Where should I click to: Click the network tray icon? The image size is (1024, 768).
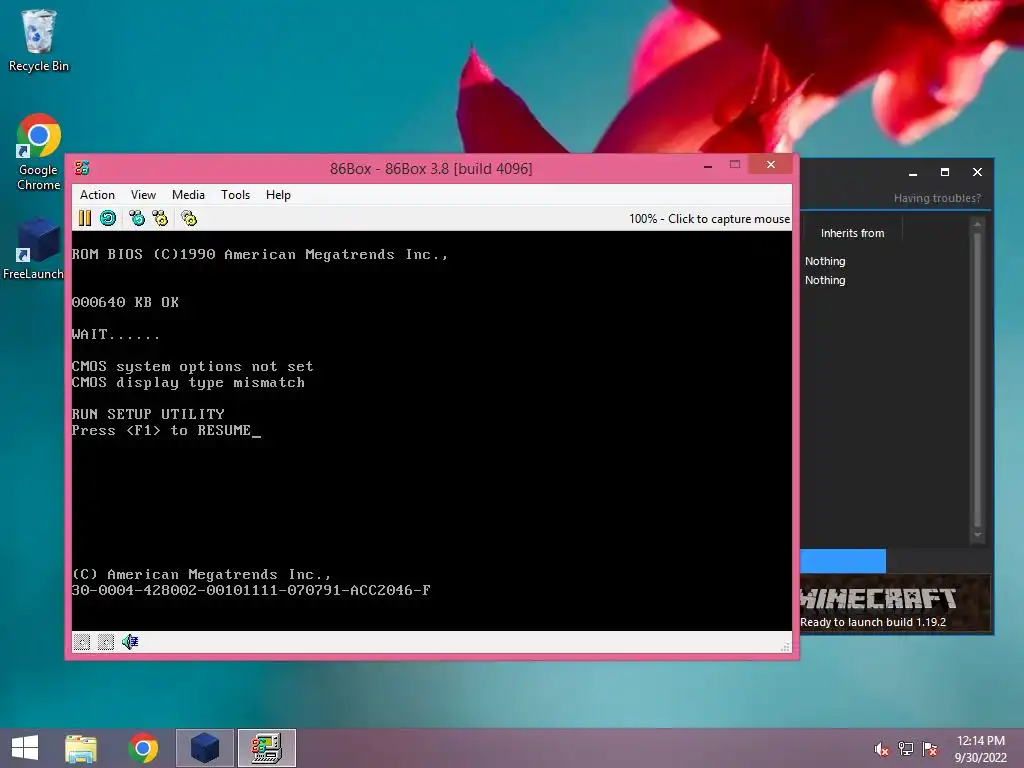906,749
